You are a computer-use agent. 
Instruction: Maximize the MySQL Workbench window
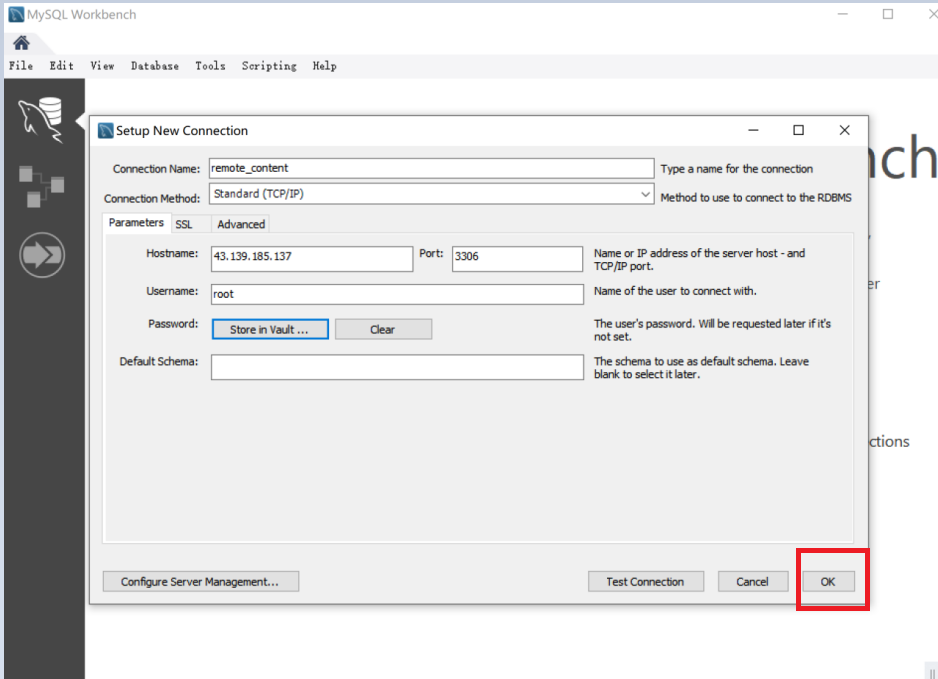(x=888, y=14)
